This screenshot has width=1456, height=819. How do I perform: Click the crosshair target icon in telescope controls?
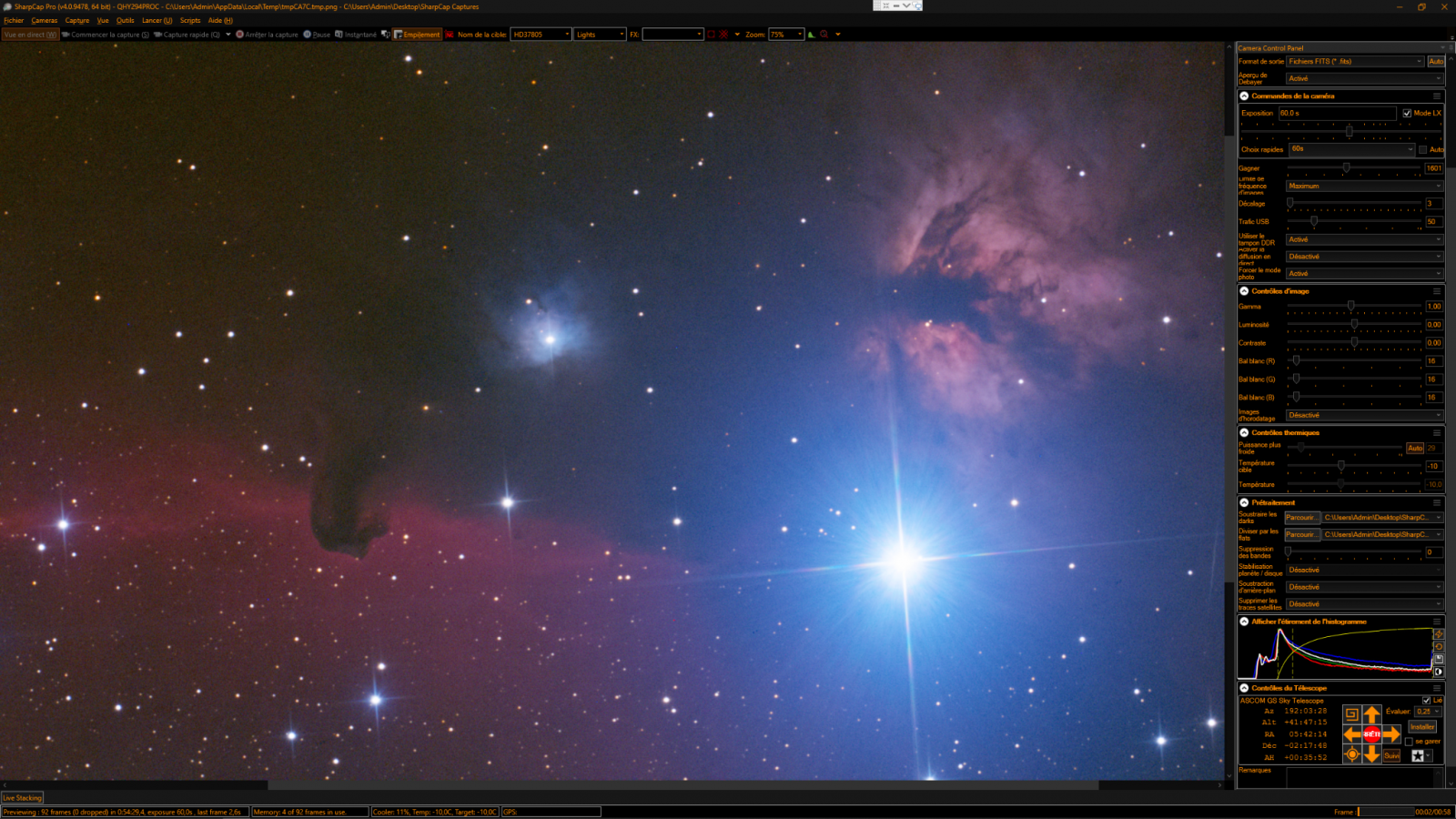pyautogui.click(x=1352, y=753)
